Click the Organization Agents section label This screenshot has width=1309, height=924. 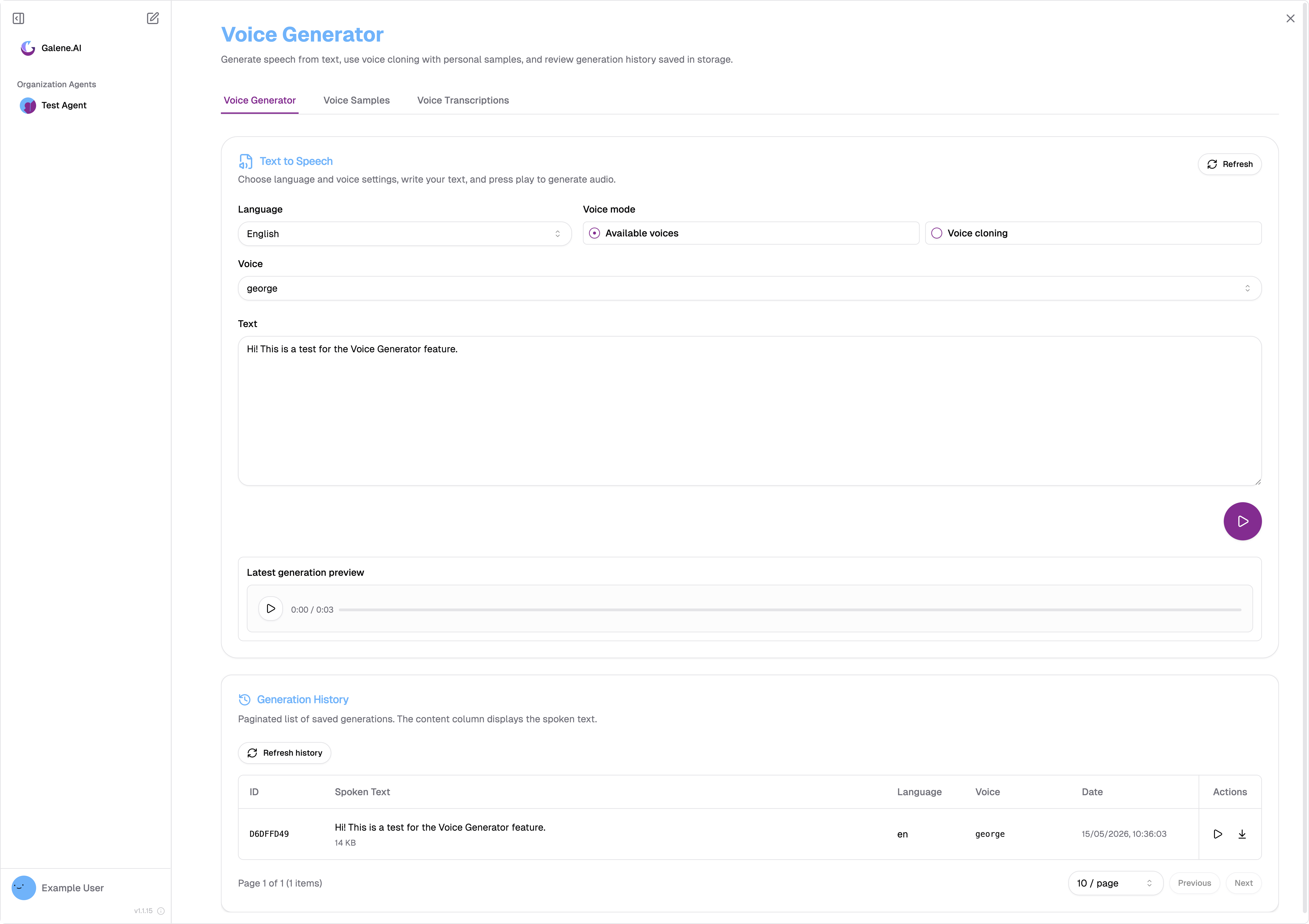coord(56,84)
